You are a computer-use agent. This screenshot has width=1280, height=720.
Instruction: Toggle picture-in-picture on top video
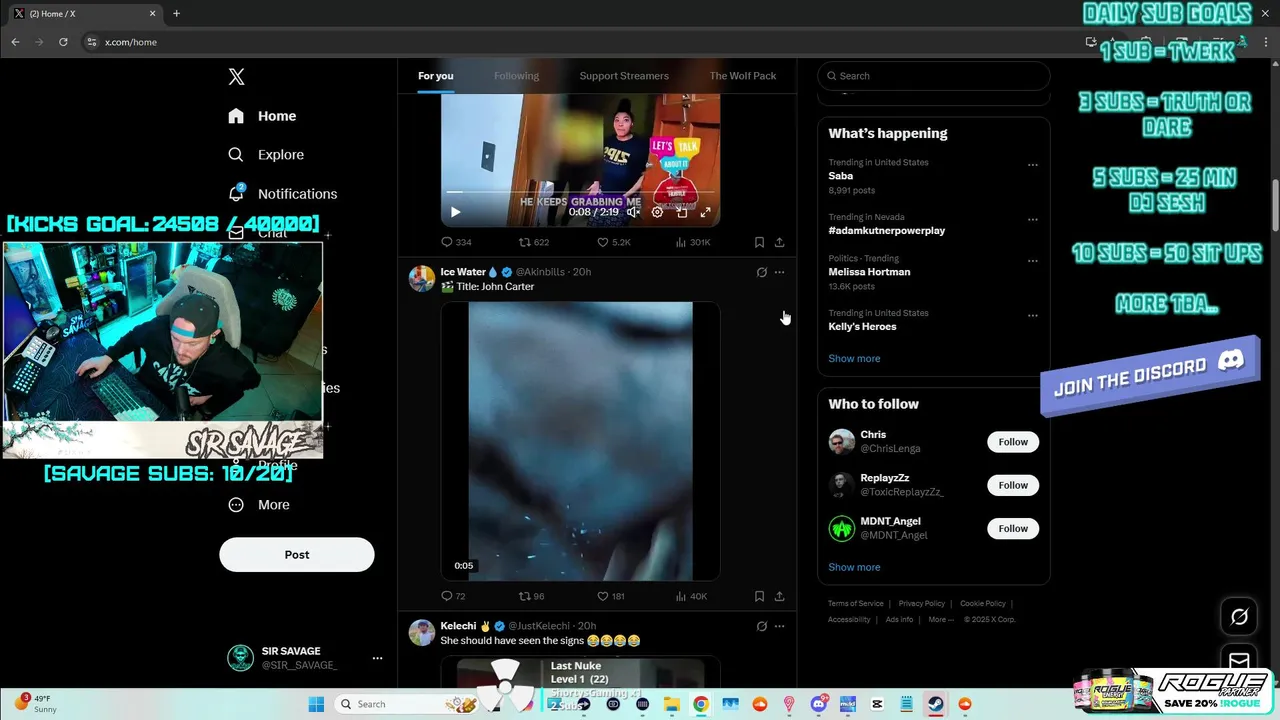(682, 212)
